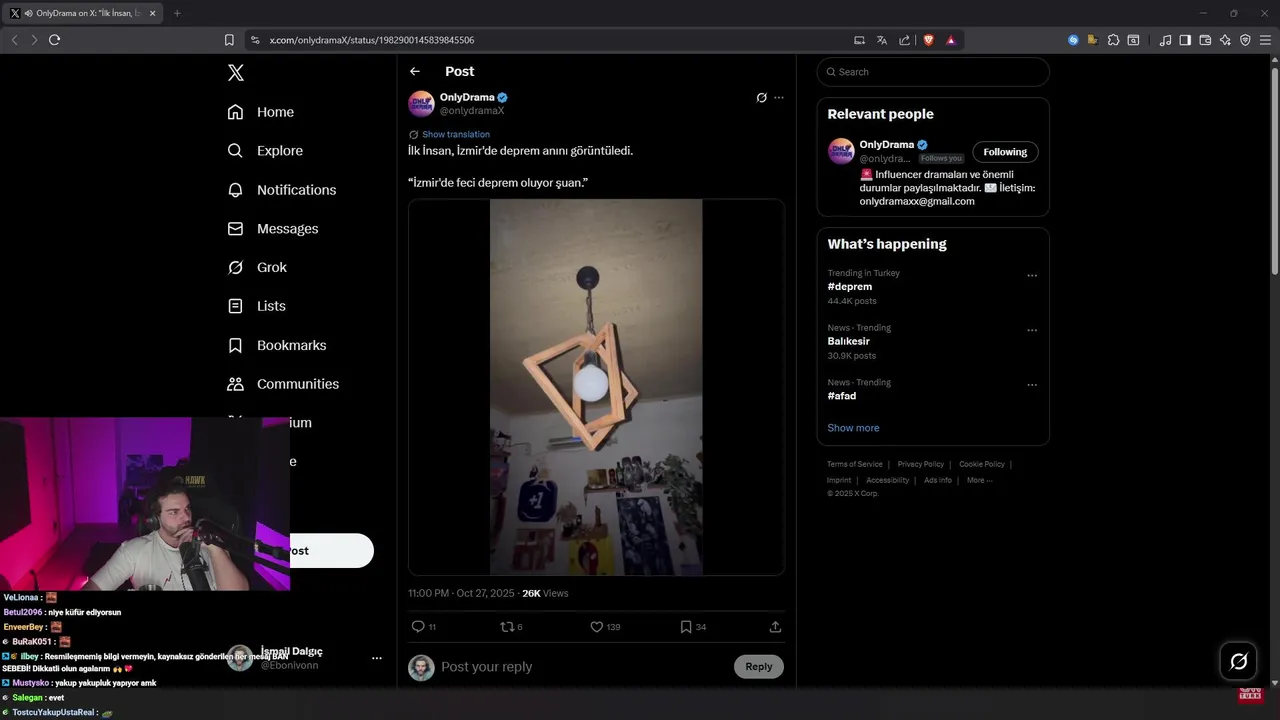Open the Leo AI sparkle icon

1225,40
